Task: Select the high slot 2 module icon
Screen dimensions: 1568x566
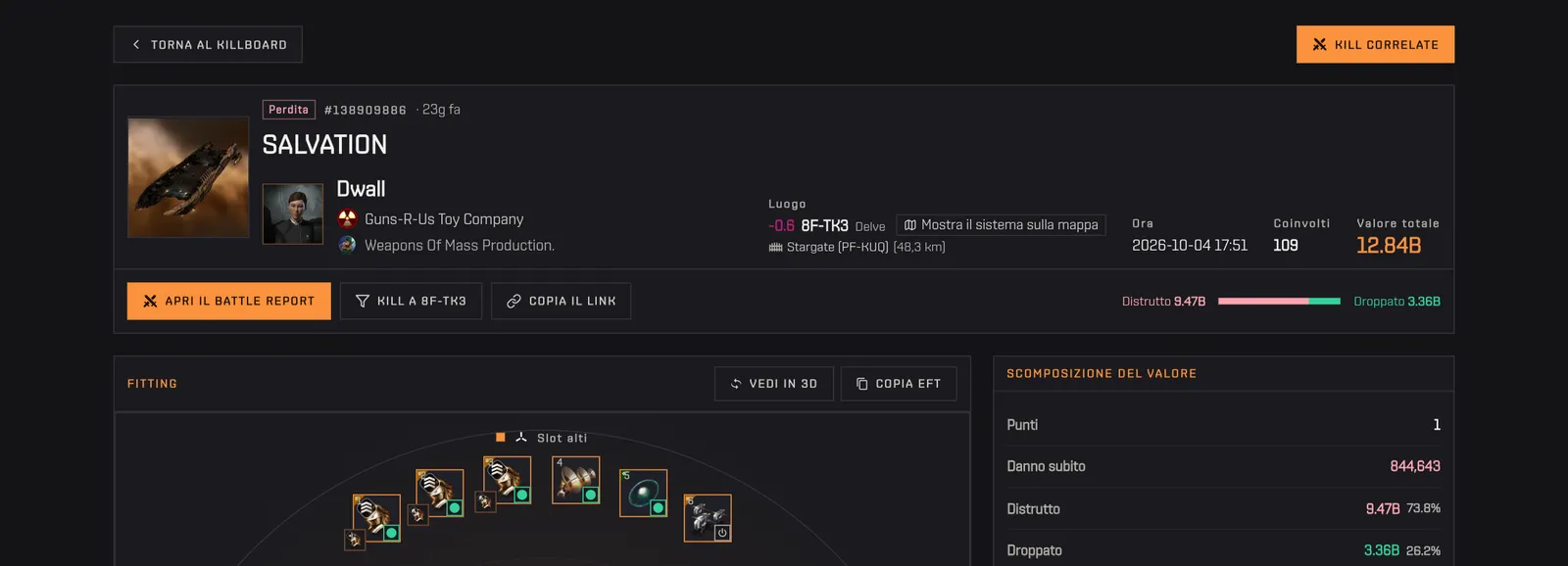Action: tap(440, 493)
